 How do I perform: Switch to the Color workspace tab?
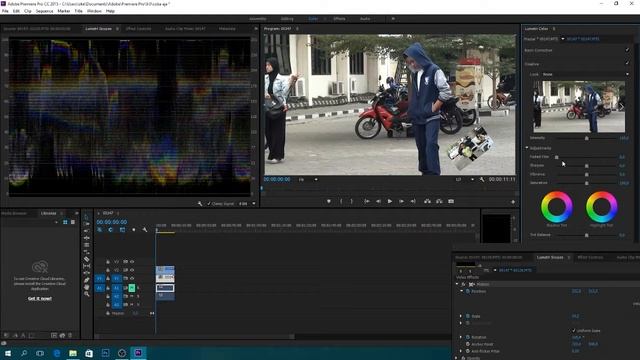point(313,19)
